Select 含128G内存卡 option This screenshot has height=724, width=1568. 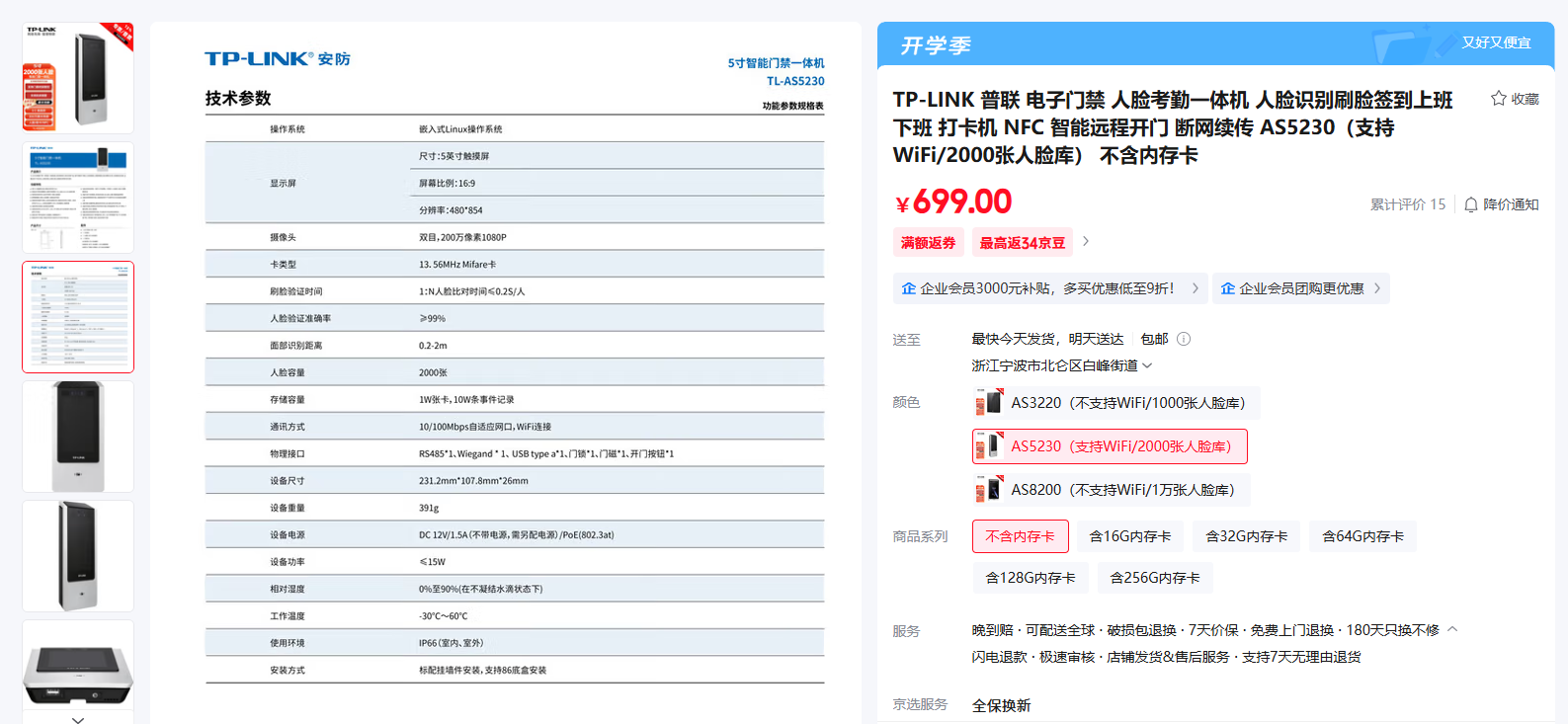pyautogui.click(x=1031, y=578)
